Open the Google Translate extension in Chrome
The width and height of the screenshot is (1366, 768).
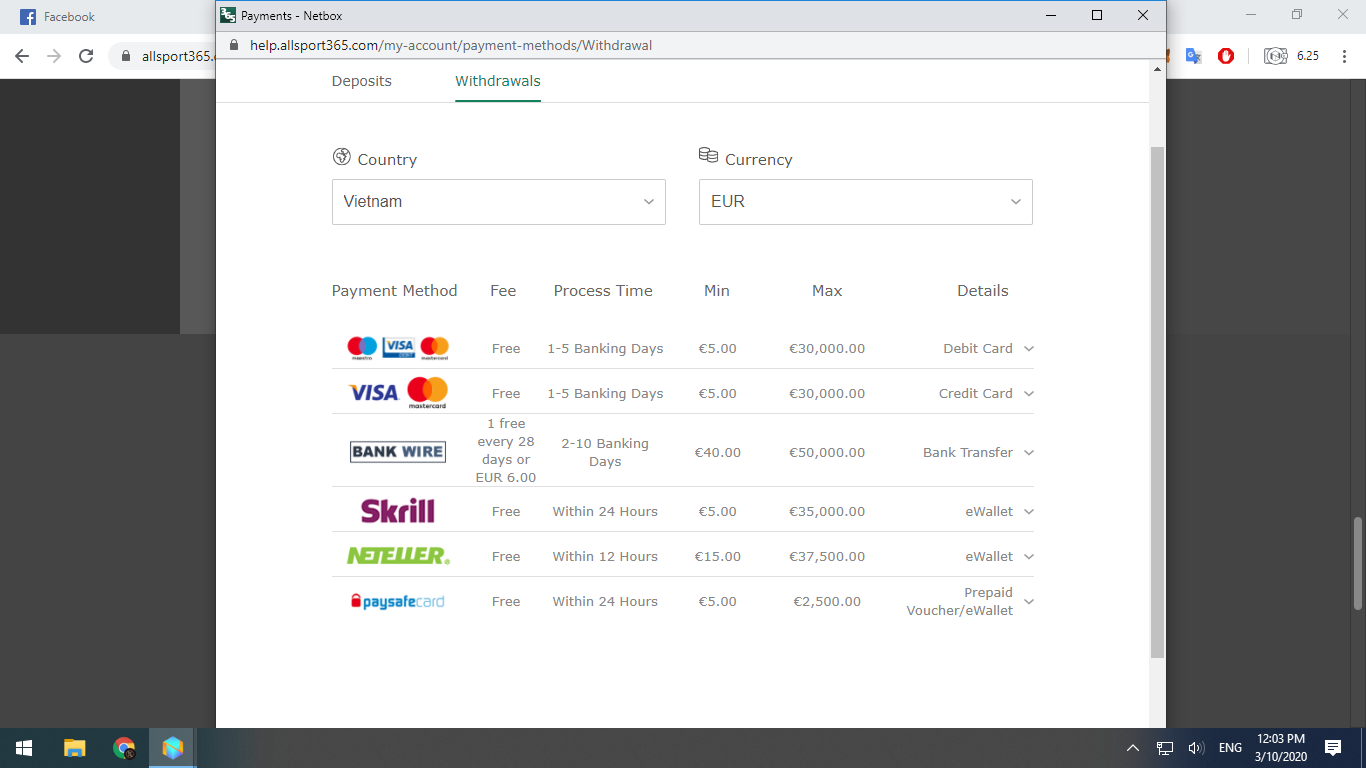click(1193, 56)
